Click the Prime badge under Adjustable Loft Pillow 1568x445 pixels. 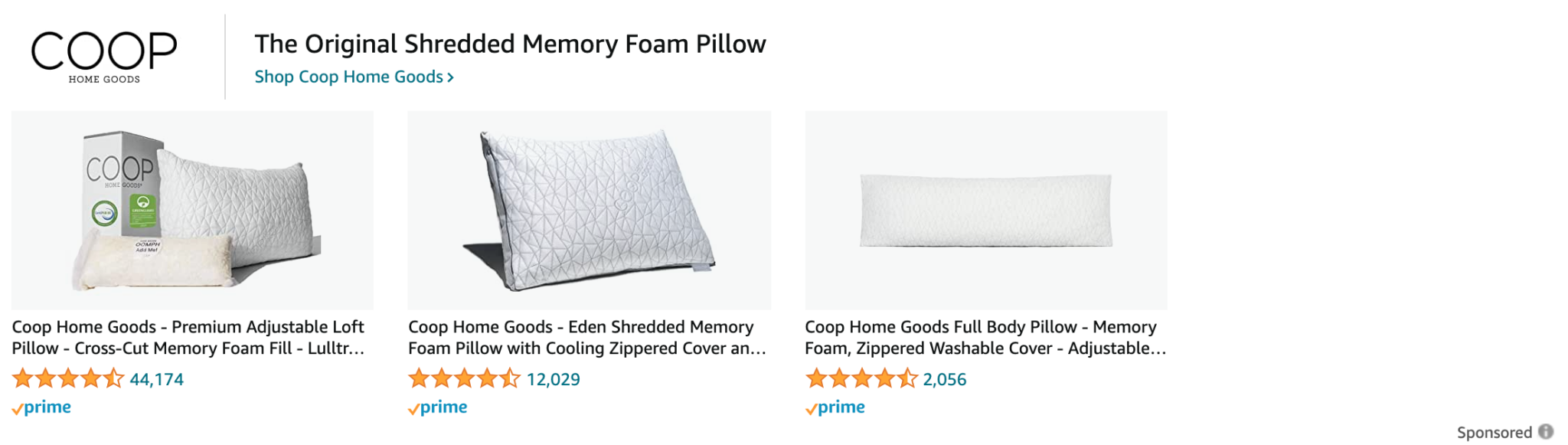41,407
